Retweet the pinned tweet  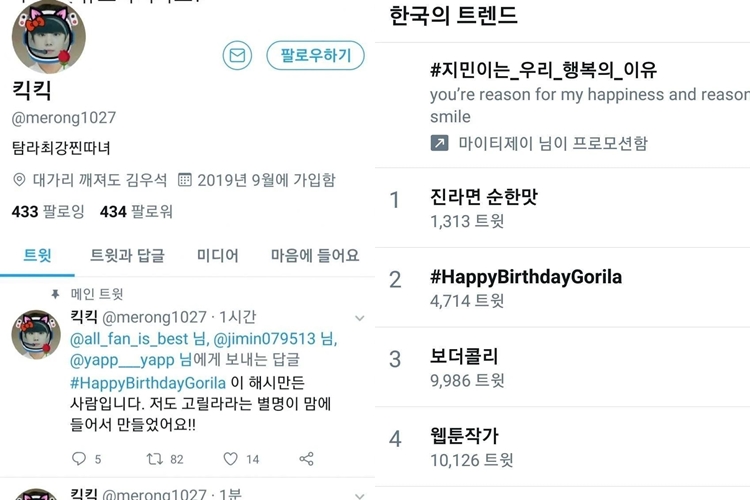155,459
